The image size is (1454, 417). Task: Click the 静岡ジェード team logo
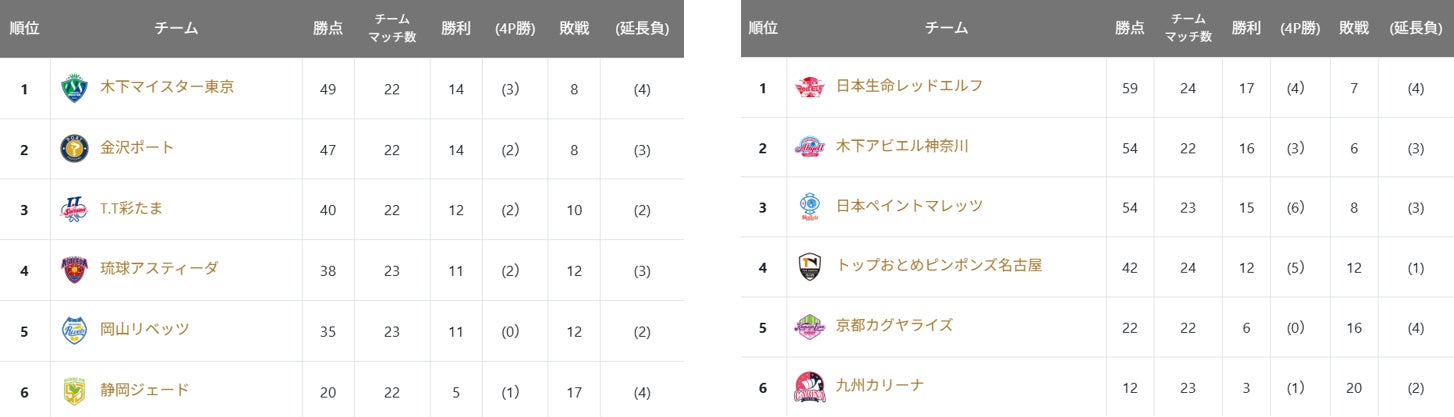click(74, 390)
